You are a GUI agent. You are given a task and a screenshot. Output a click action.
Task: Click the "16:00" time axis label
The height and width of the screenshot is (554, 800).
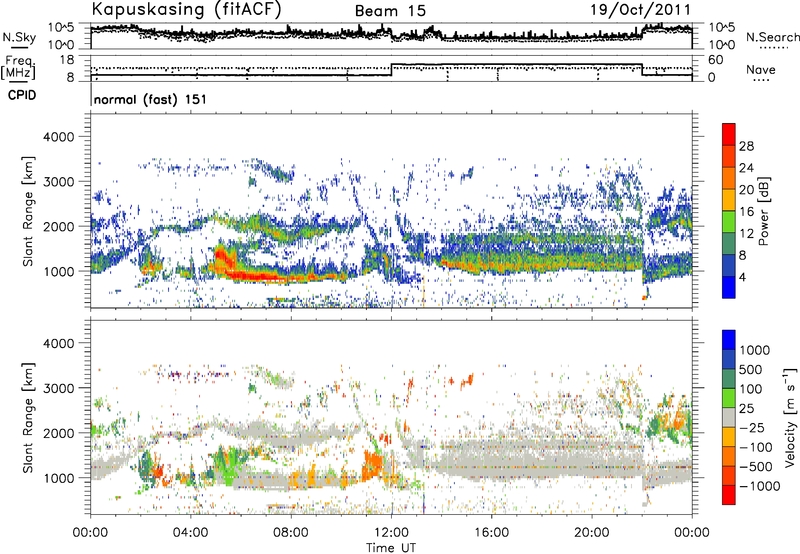[492, 533]
